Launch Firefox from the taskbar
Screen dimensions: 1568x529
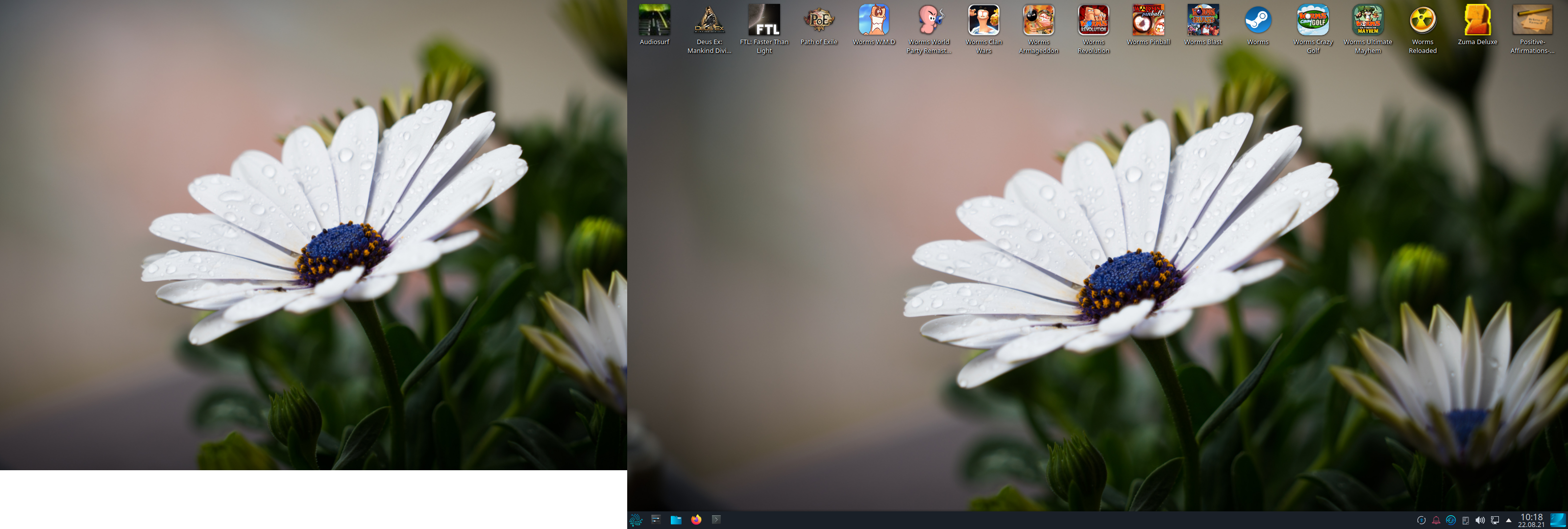click(696, 520)
